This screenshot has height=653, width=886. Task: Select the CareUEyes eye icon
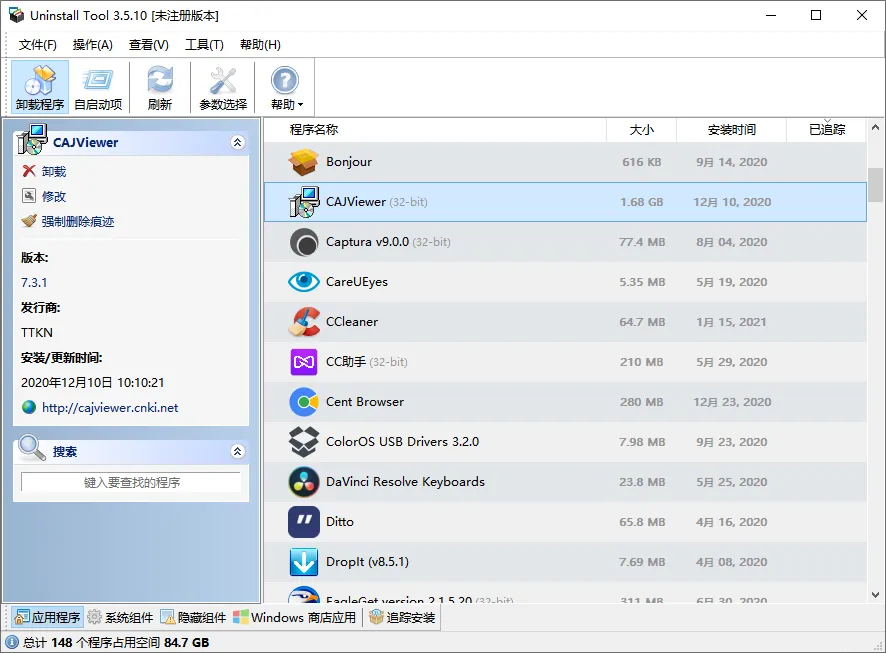coord(303,281)
